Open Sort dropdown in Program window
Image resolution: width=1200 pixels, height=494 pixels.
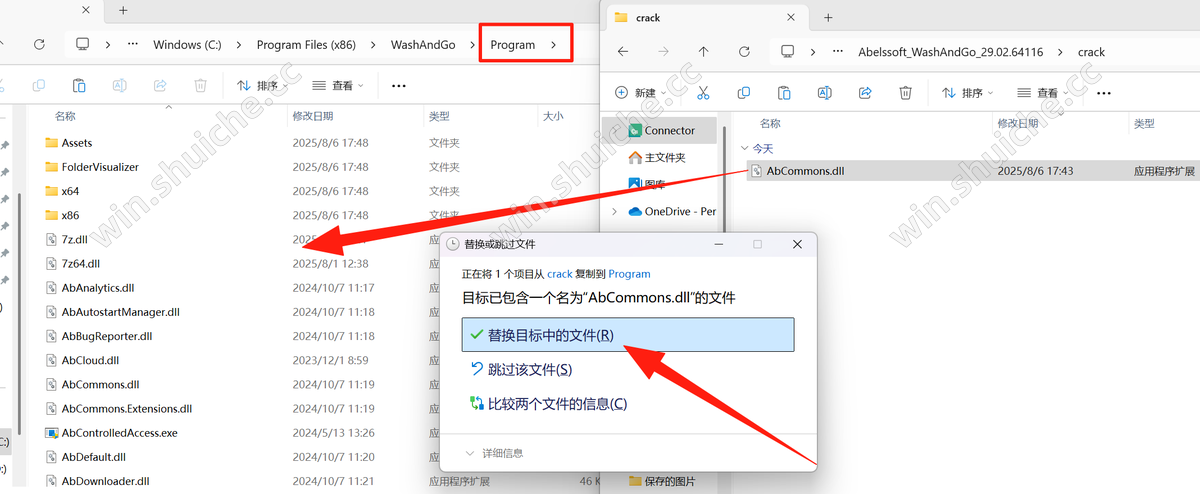263,86
